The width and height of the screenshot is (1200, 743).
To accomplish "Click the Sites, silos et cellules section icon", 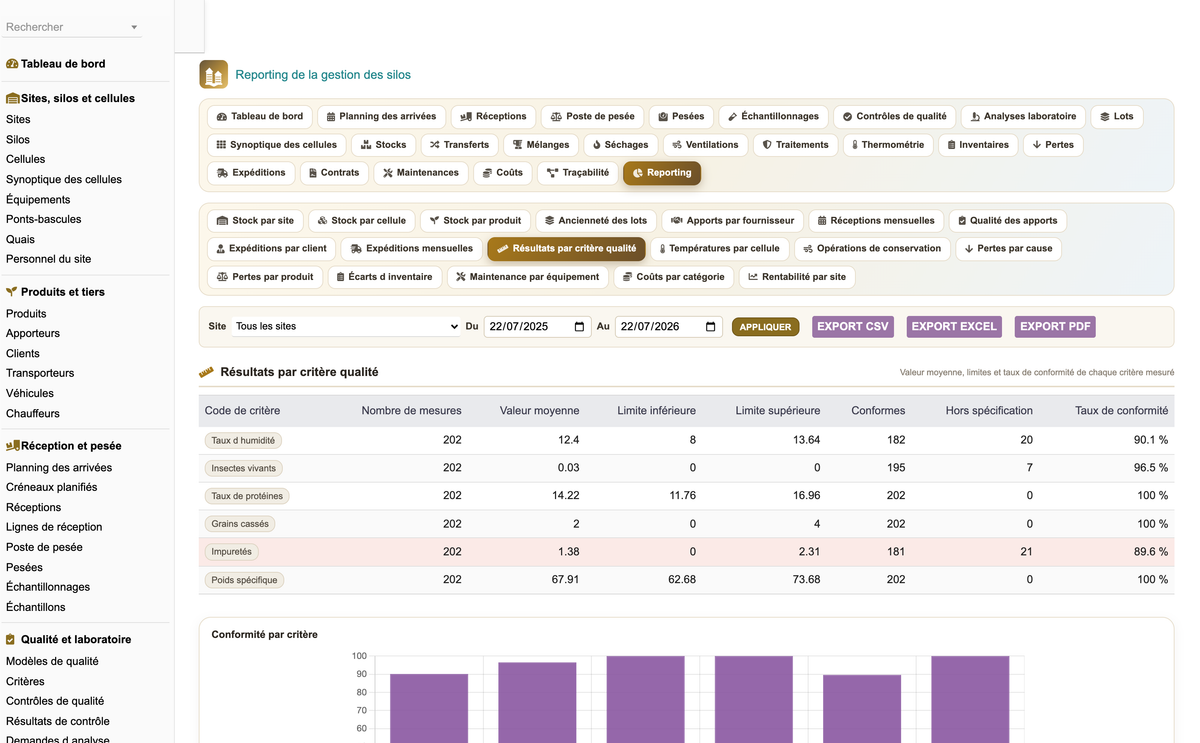I will tap(13, 99).
